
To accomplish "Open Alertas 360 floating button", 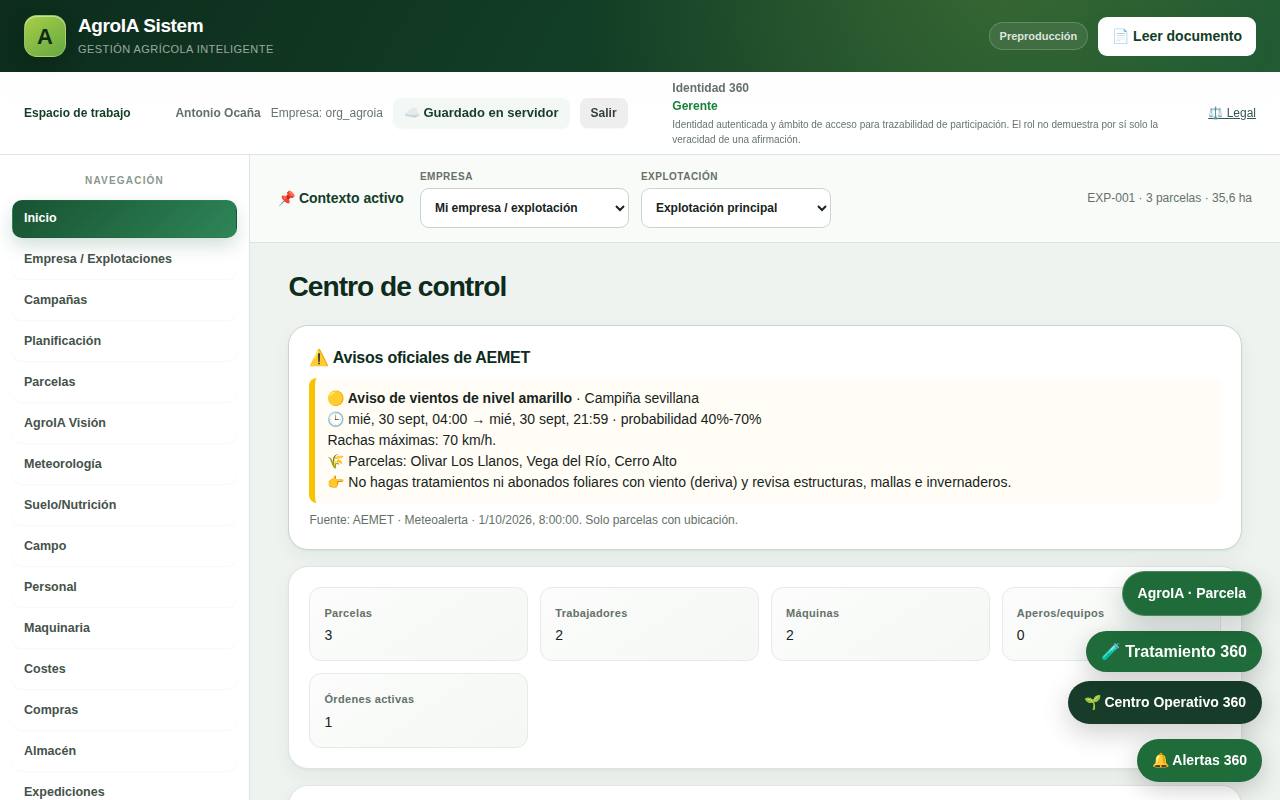I will click(1199, 760).
